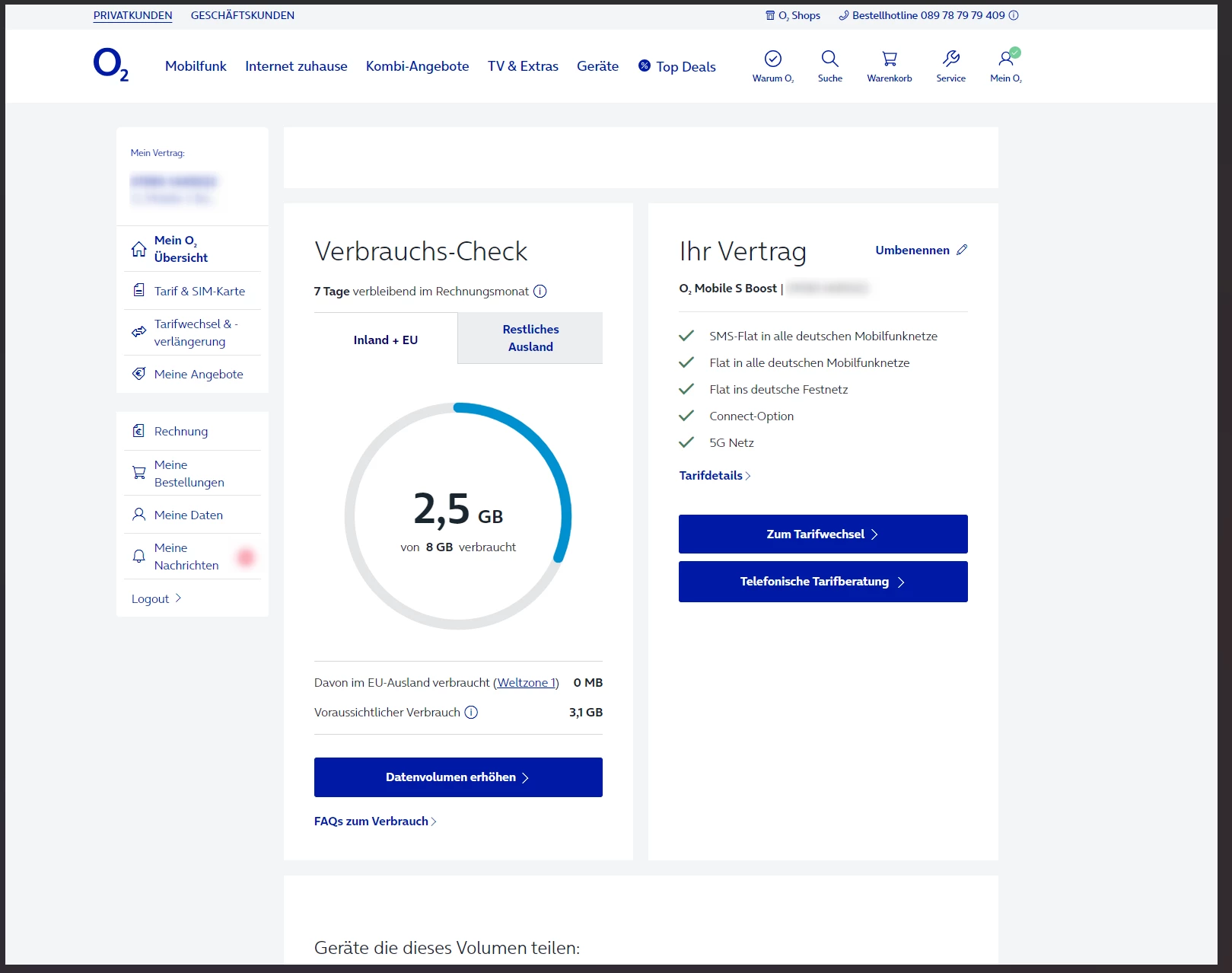Click the Warum O2 checkmark icon
Viewport: 1232px width, 973px height.
tap(772, 59)
